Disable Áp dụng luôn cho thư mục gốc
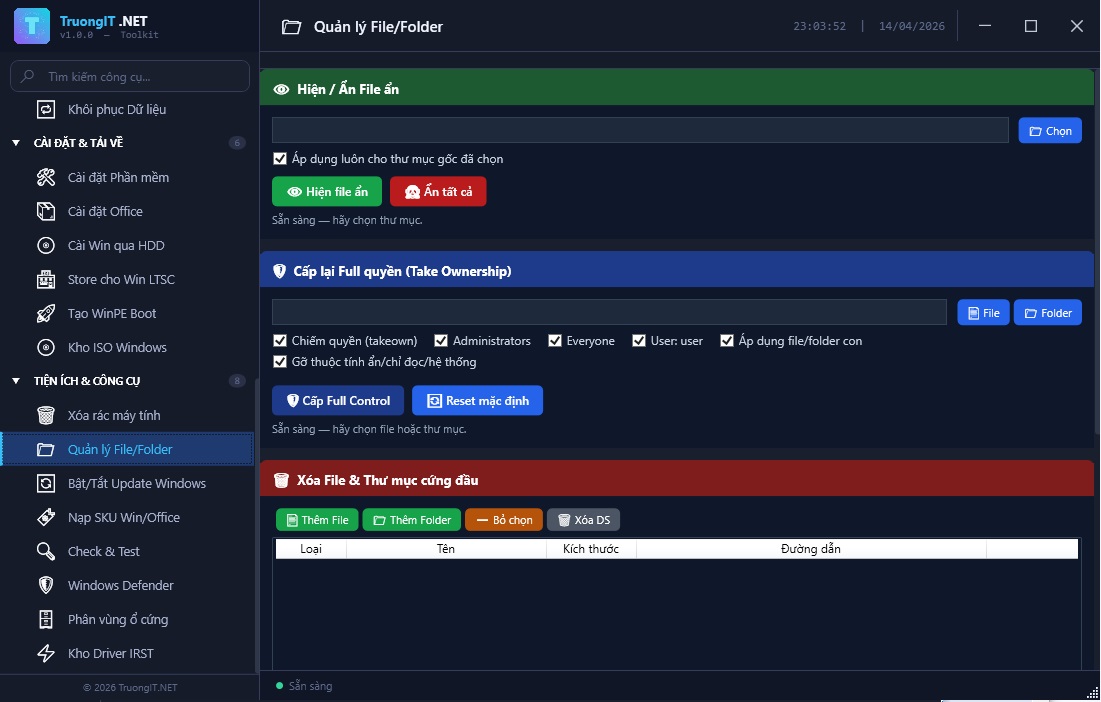This screenshot has height=702, width=1101. click(280, 159)
